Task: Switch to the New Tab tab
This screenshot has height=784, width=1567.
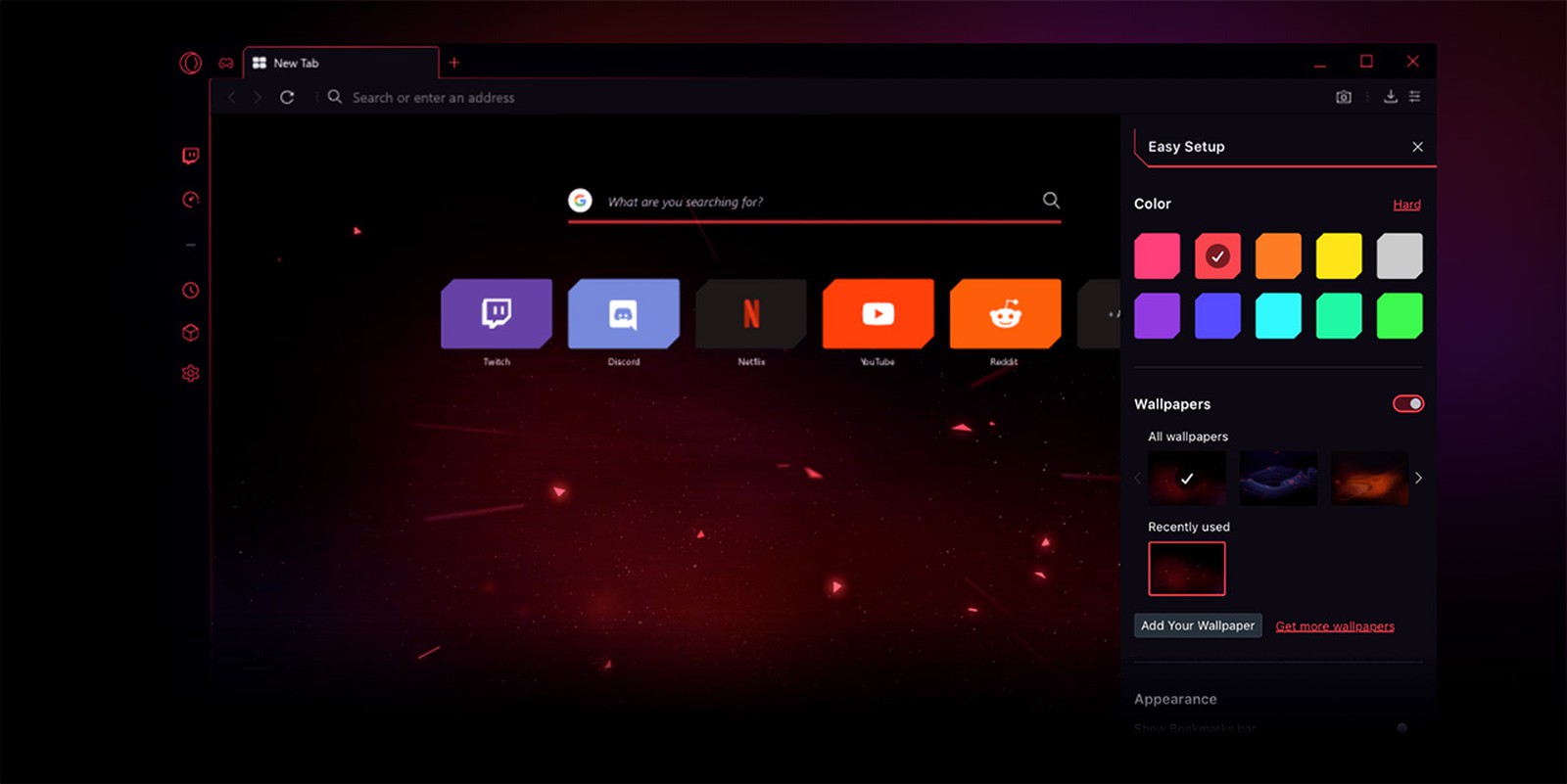Action: click(x=341, y=63)
